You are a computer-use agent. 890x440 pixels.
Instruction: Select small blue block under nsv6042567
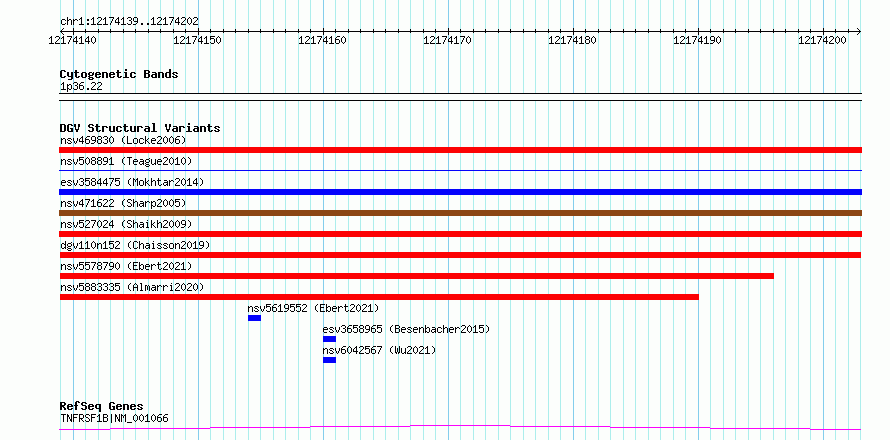click(329, 360)
